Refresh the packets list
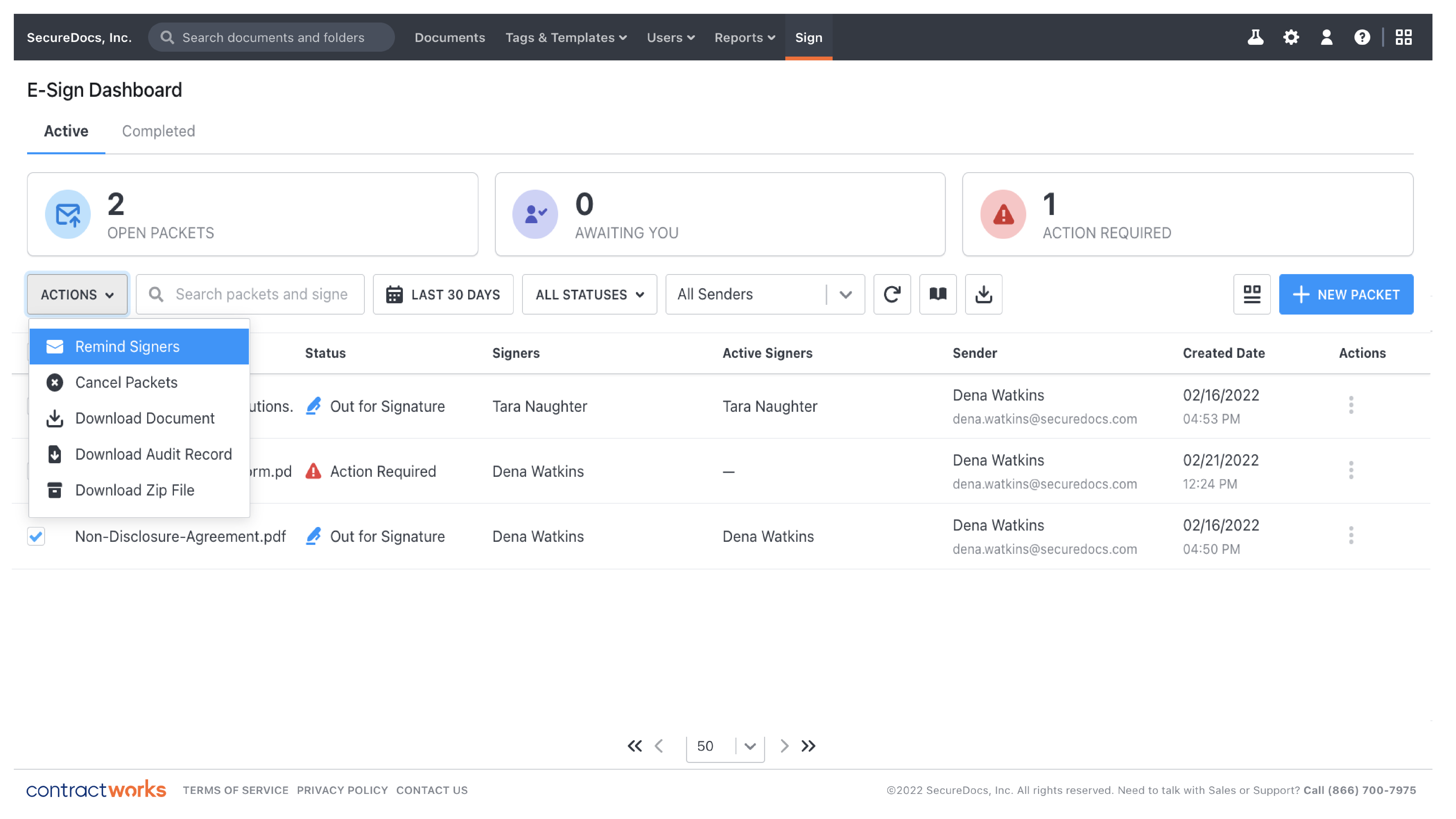The image size is (1456, 819). 892,294
